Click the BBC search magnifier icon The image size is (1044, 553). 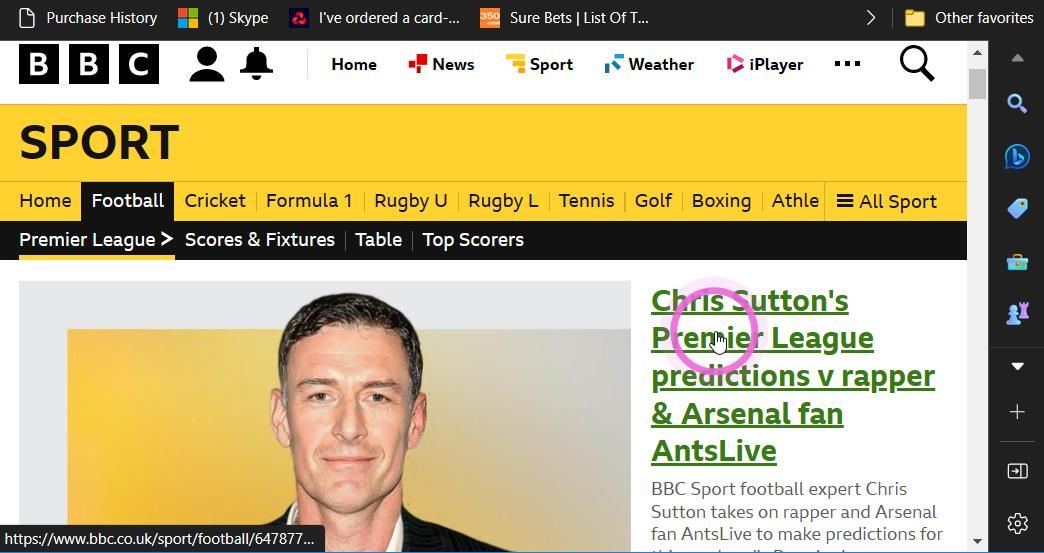[917, 64]
